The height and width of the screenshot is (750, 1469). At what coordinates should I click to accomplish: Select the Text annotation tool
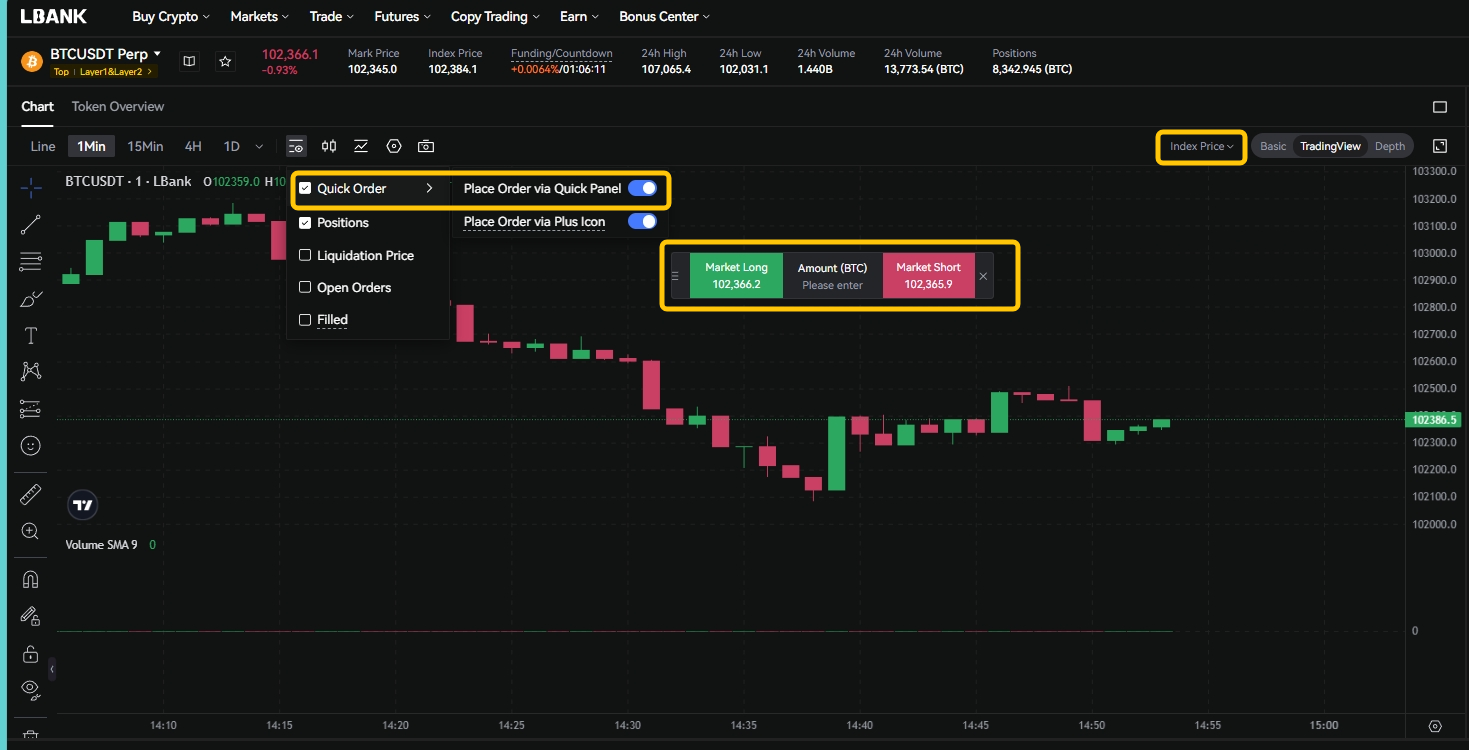pyautogui.click(x=31, y=335)
